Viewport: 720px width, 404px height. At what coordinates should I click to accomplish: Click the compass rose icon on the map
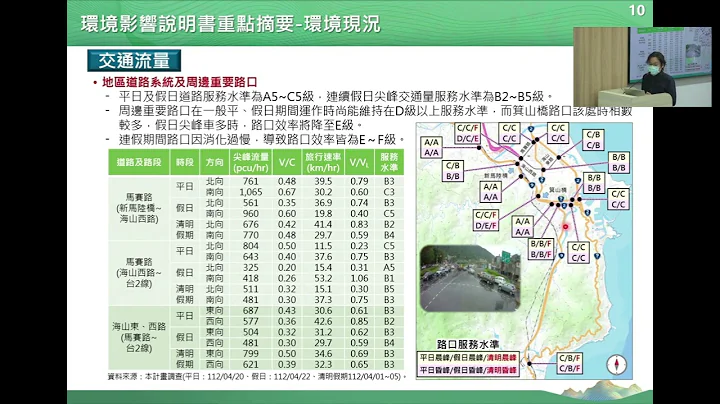pos(616,365)
